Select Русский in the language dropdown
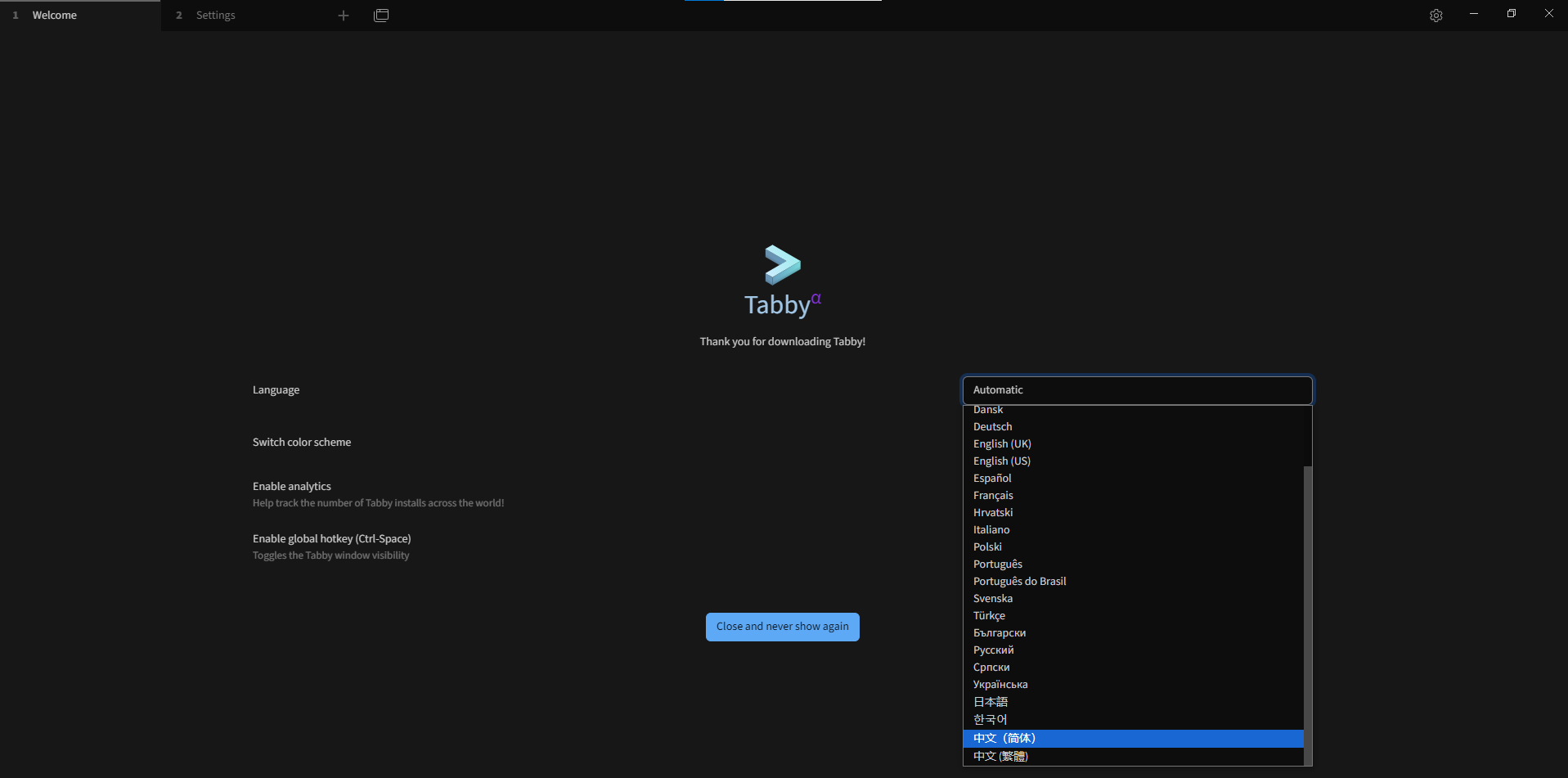Viewport: 1568px width, 778px height. [x=994, y=650]
